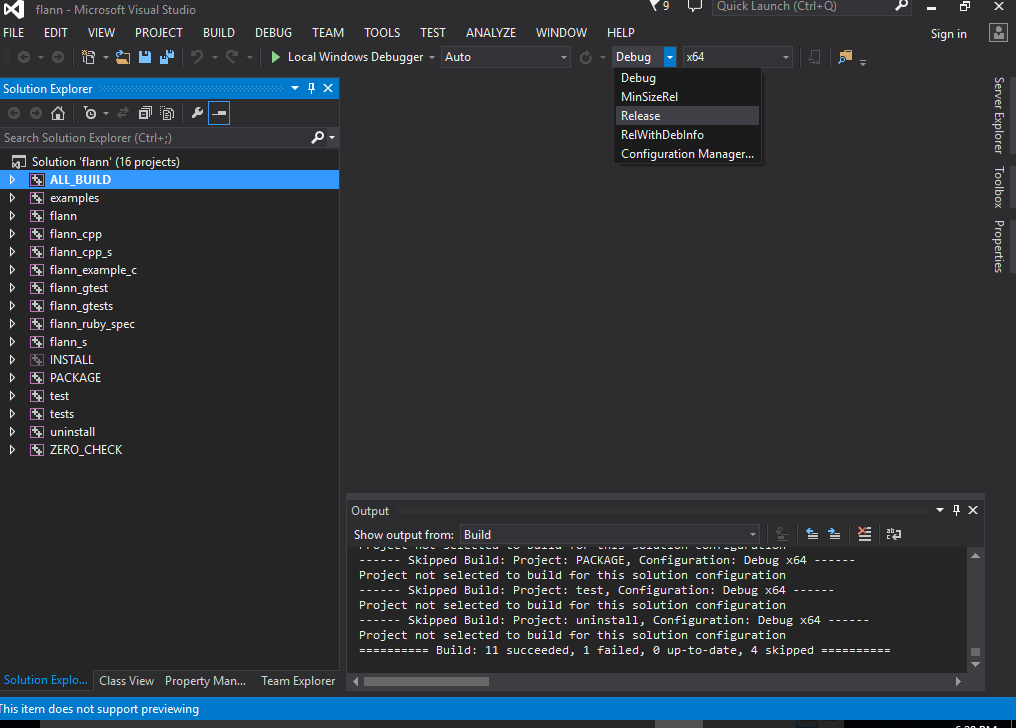Click the Quick Launch magnifier icon
Screen dimensions: 1016x728
(901, 6)
